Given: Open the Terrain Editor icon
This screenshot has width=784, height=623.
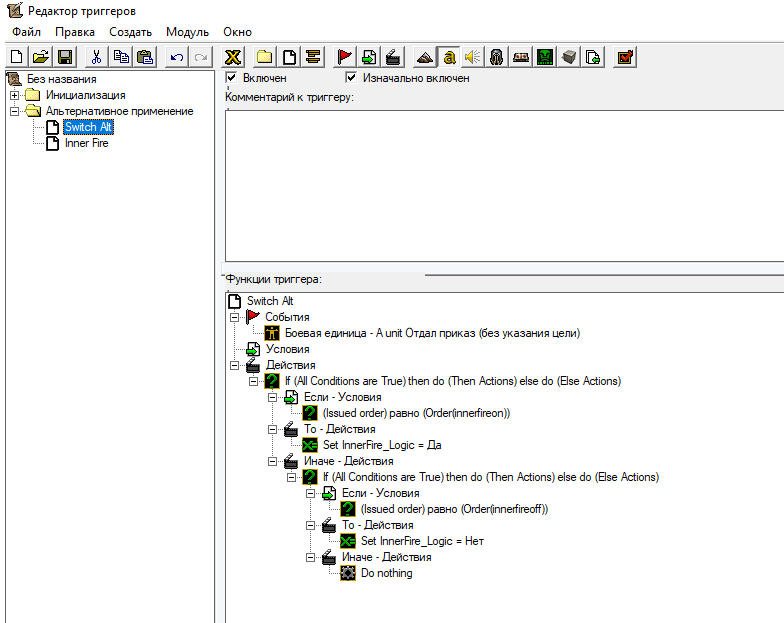Looking at the screenshot, I should (424, 57).
